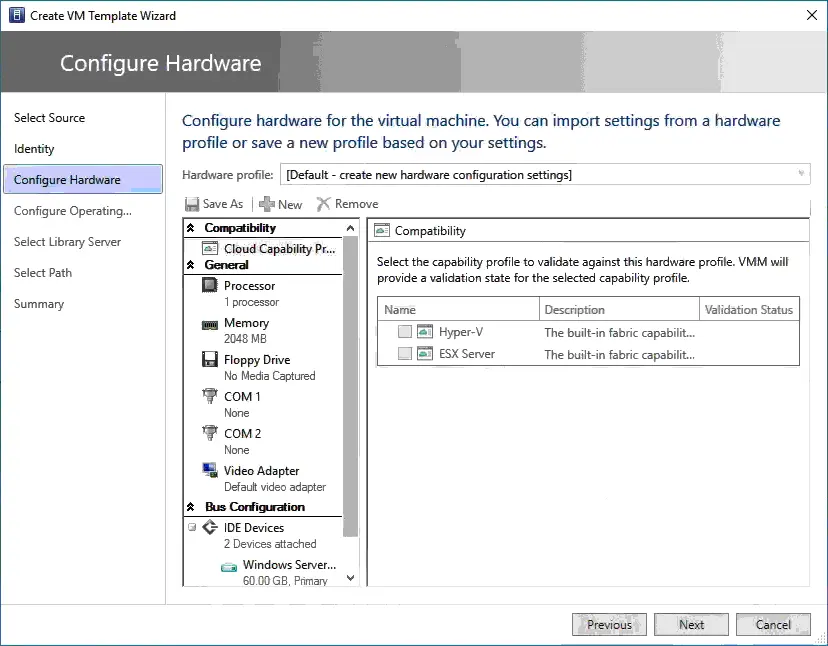Select the Windows Server hard disk icon
Image resolution: width=828 pixels, height=646 pixels.
(x=229, y=566)
